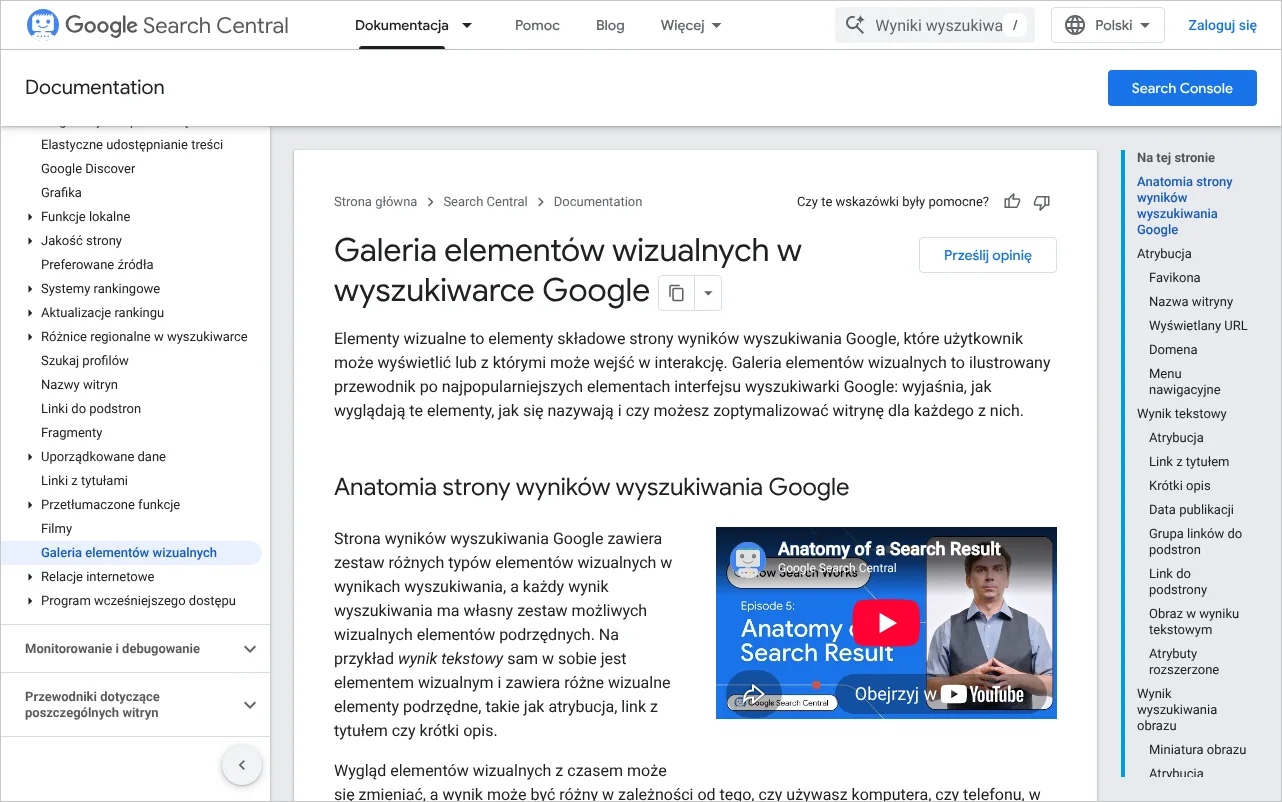Click the Google Search Central logo
The image size is (1282, 802).
[x=158, y=25]
